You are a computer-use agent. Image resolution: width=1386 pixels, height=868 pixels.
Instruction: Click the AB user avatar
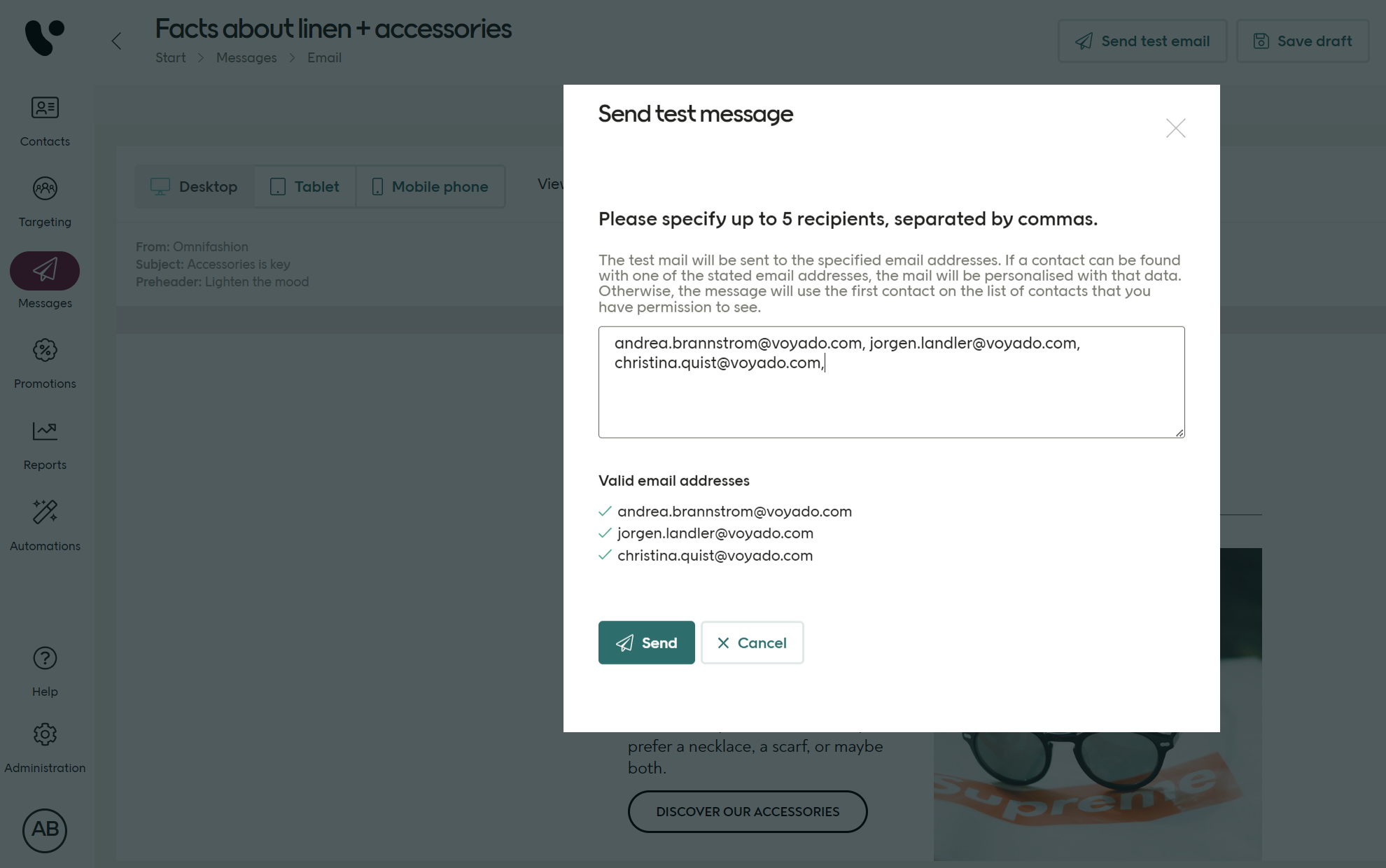pos(44,831)
